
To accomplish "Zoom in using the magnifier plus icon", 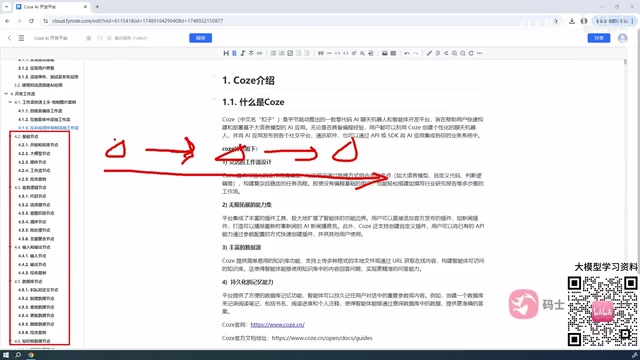I will coord(454,53).
